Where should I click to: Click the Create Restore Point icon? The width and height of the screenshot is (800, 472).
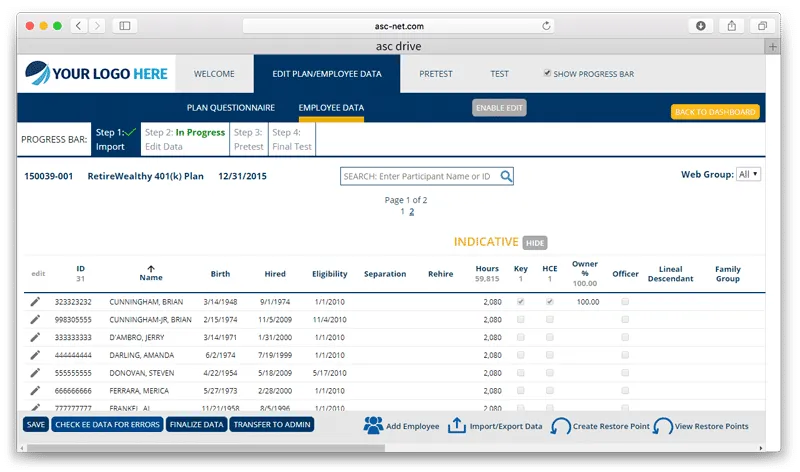561,426
